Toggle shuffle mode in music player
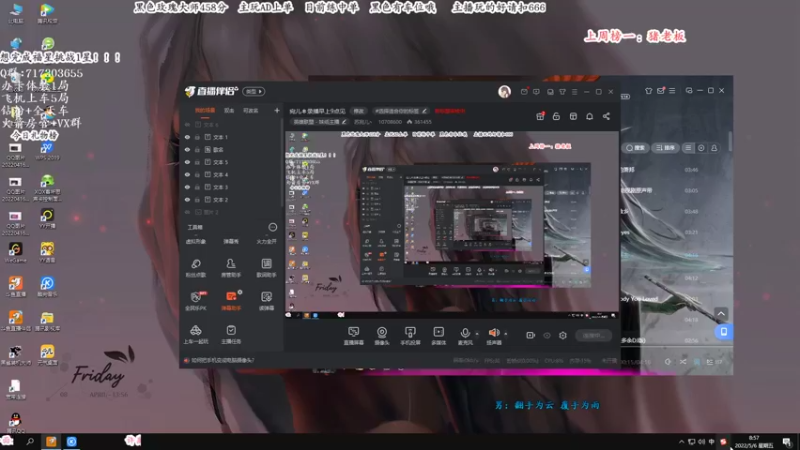This screenshot has height=450, width=800. pos(683,362)
